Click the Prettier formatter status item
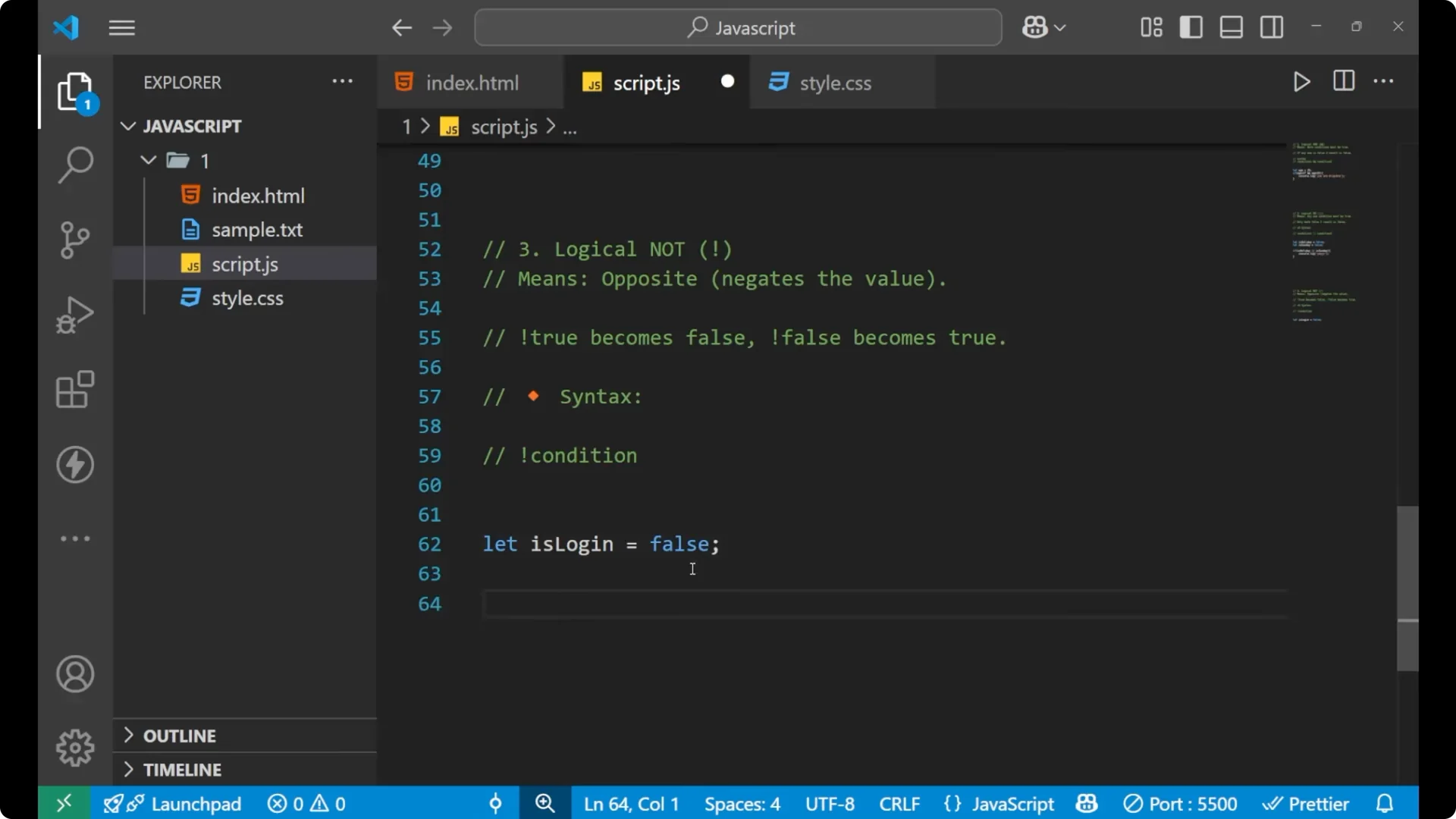The height and width of the screenshot is (819, 1456). pyautogui.click(x=1306, y=803)
